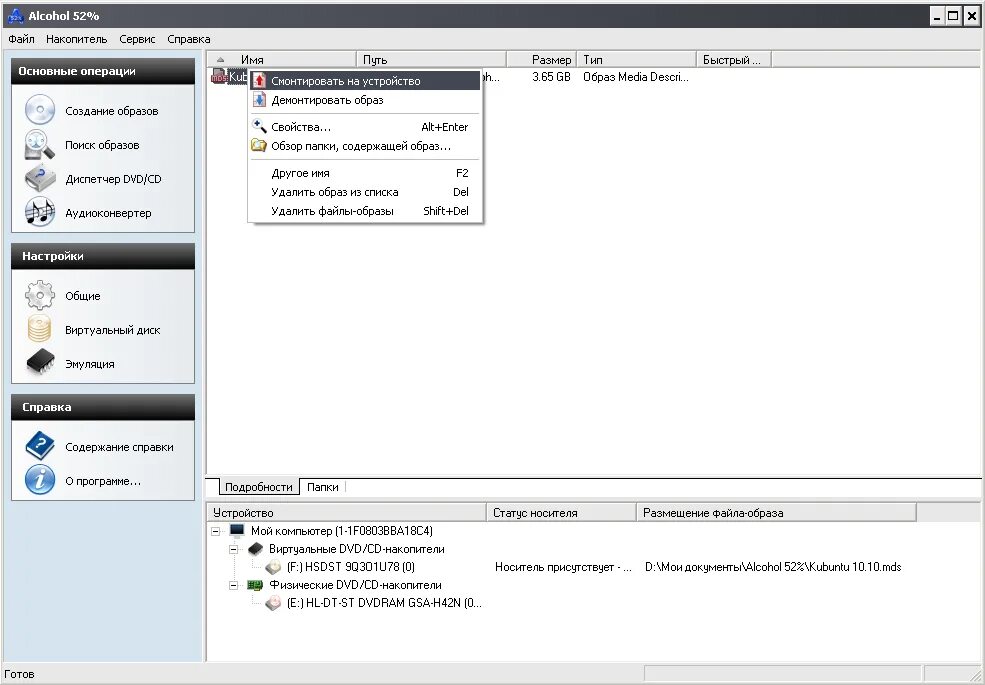Screen dimensions: 985x685
Task: Click the Быстрый... column header
Action: tap(734, 60)
